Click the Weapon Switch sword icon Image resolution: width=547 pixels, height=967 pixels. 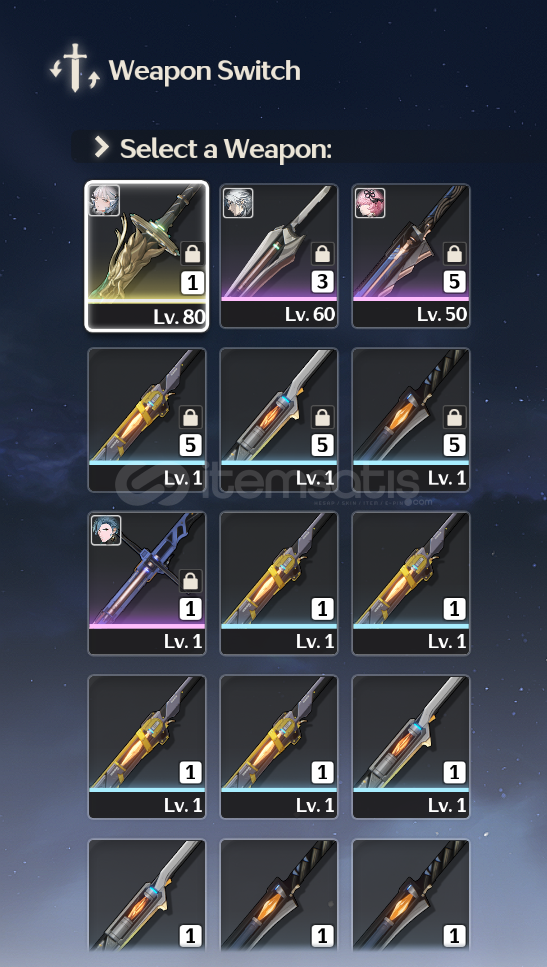75,68
